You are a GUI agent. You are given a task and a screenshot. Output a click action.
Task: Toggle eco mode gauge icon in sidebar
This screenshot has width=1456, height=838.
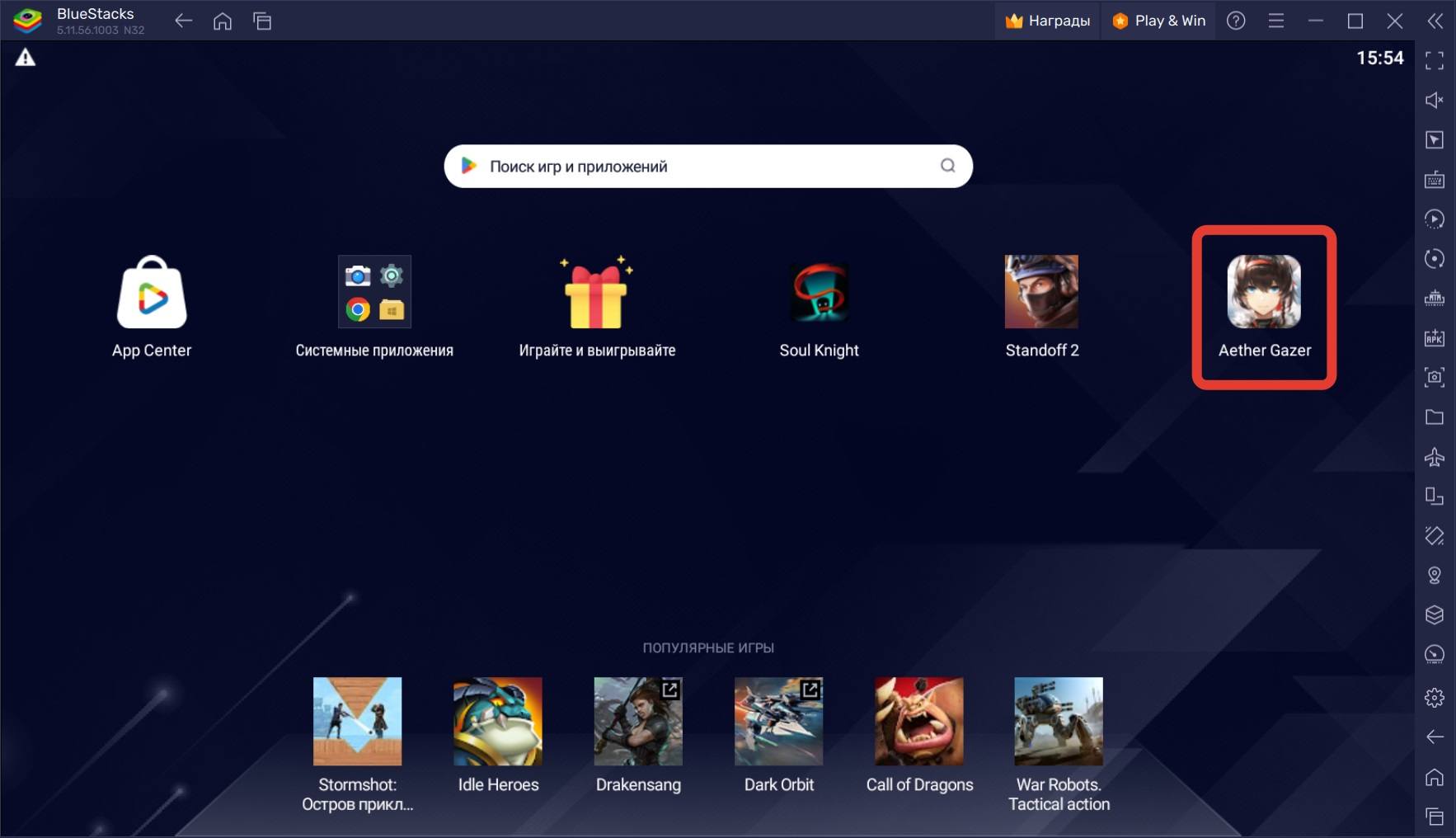coord(1435,654)
